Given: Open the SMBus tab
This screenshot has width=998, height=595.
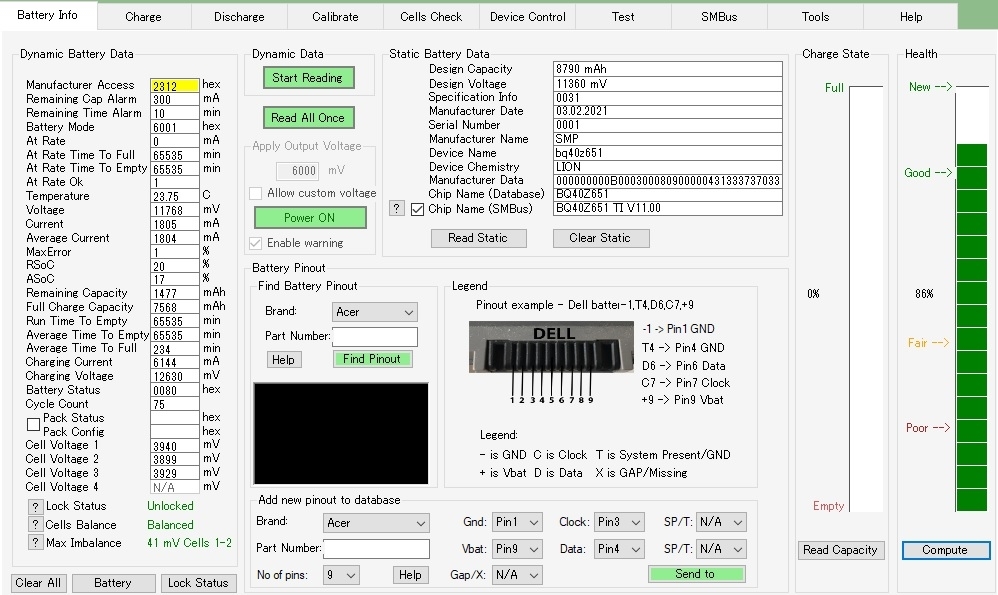Looking at the screenshot, I should (x=719, y=17).
